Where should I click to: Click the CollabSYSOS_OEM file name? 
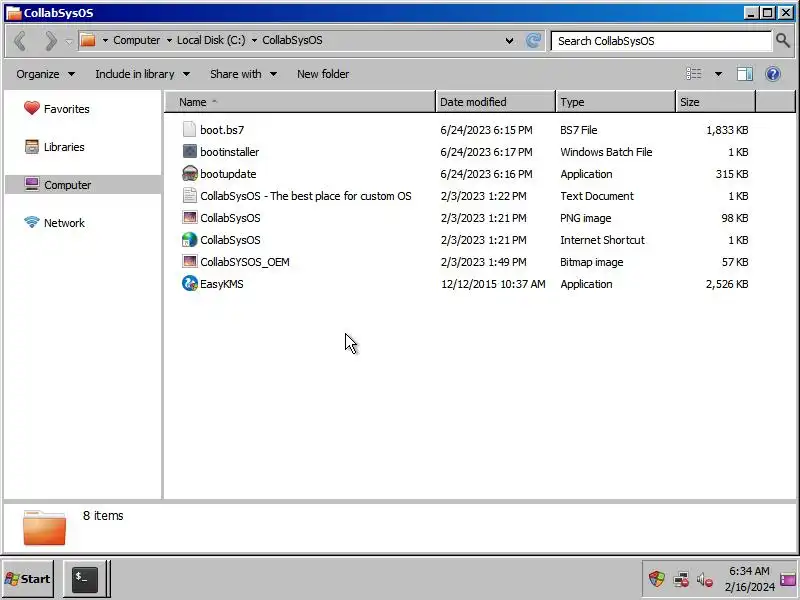pyautogui.click(x=245, y=262)
